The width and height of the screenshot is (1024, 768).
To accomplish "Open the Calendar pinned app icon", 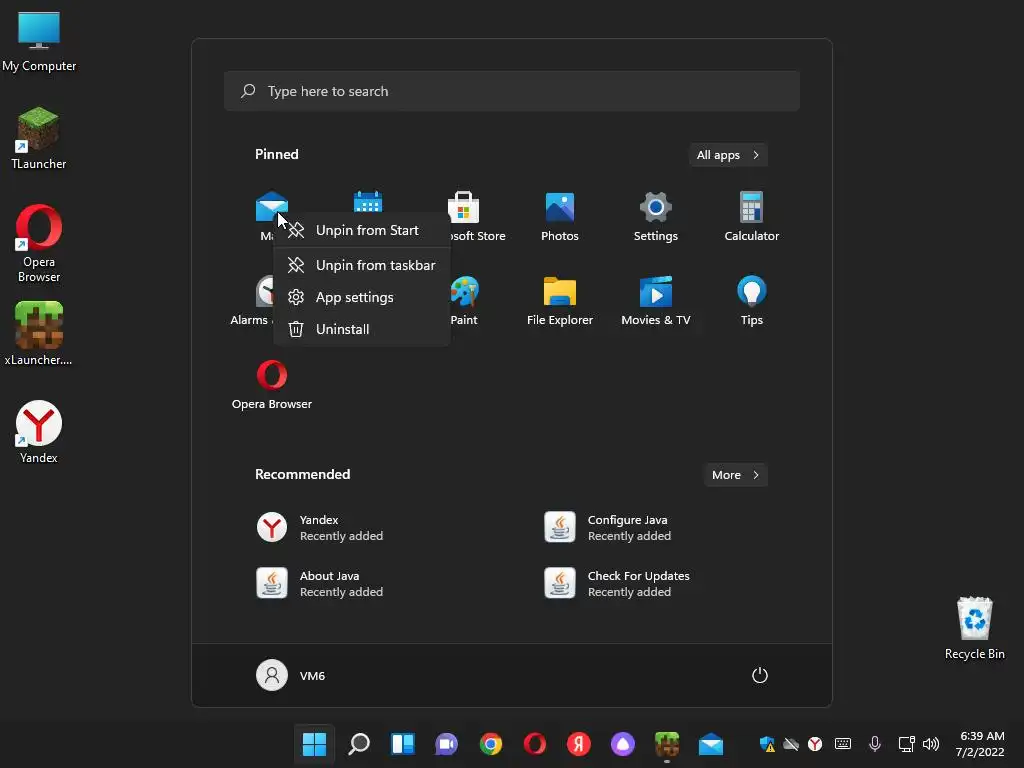I will click(x=368, y=202).
